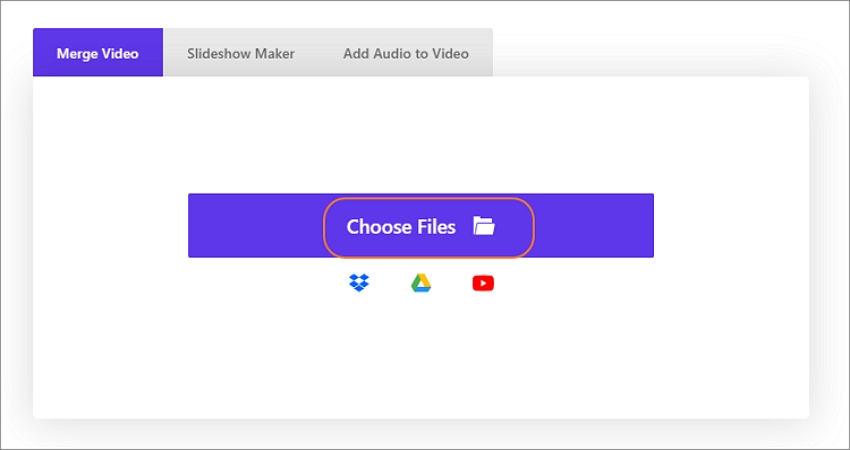Activate the highlighted Merge Video tab
Screen dimensions: 850x450
98,53
